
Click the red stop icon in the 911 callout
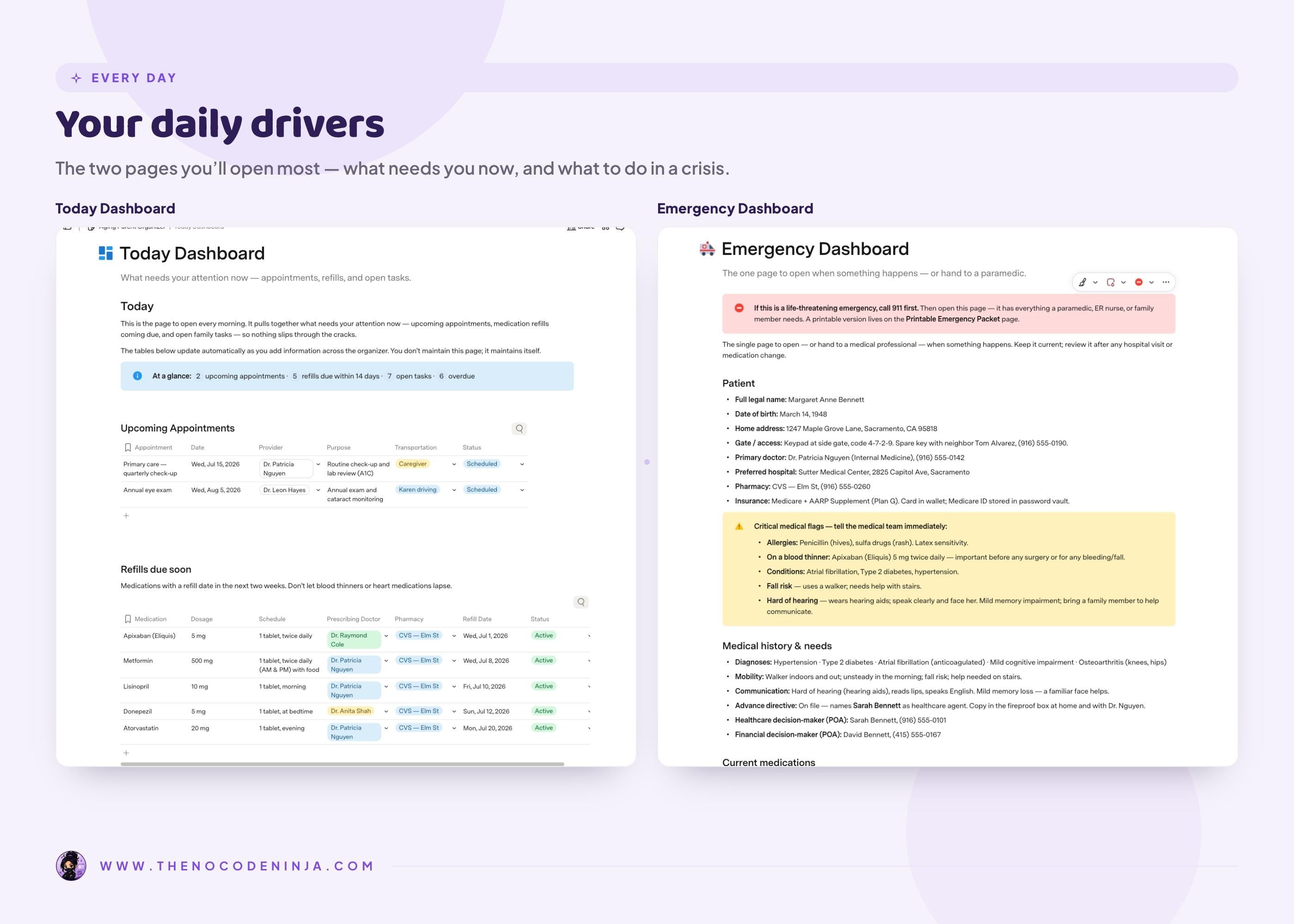(x=739, y=308)
